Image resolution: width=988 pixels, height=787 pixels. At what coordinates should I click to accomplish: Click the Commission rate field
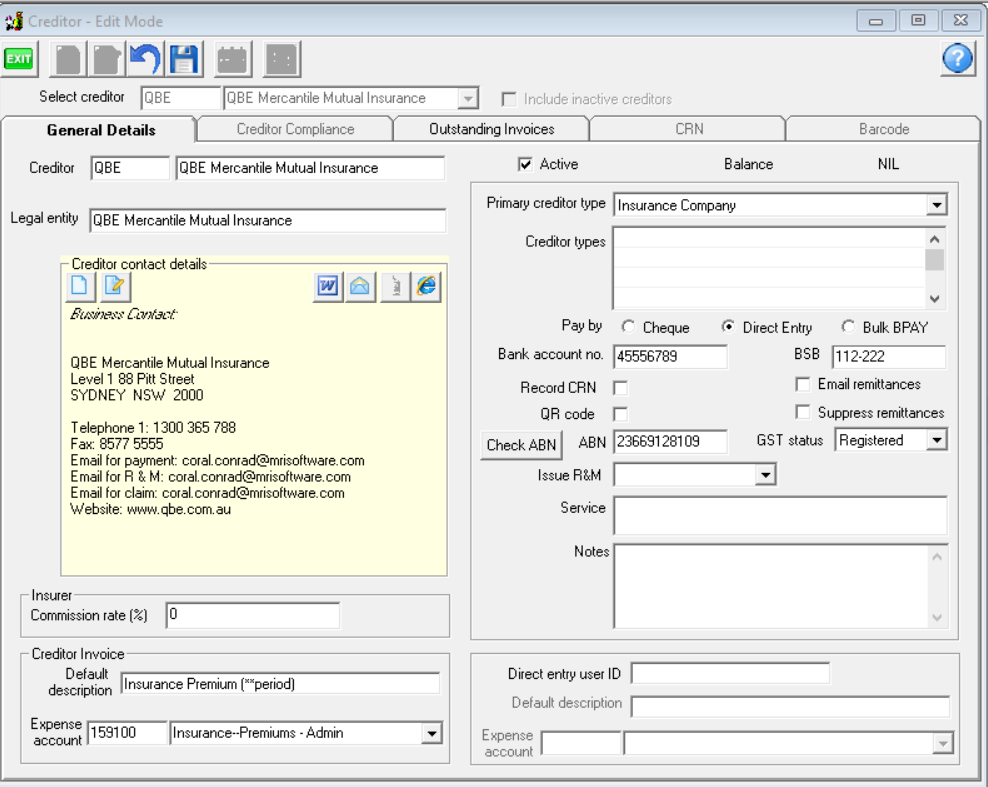(253, 615)
